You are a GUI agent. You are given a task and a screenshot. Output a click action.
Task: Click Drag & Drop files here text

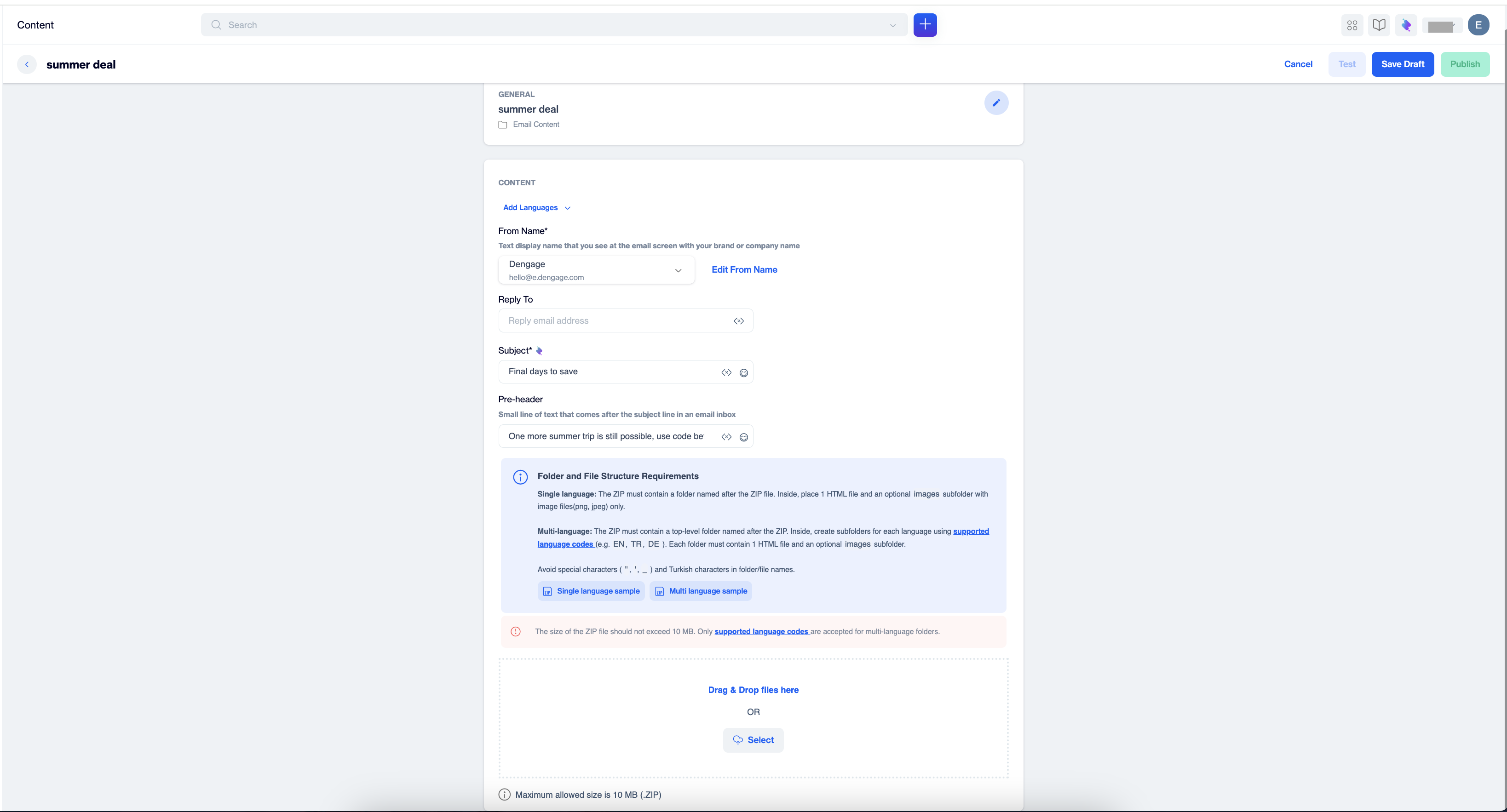click(753, 690)
